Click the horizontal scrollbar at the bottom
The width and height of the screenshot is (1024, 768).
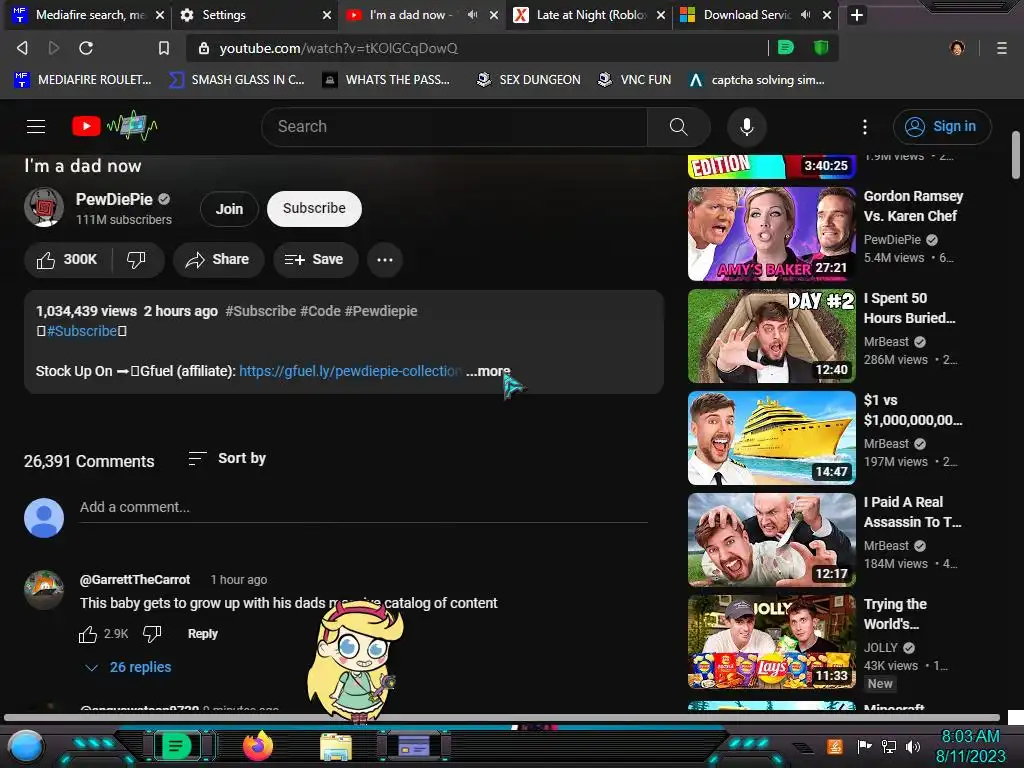click(x=502, y=718)
